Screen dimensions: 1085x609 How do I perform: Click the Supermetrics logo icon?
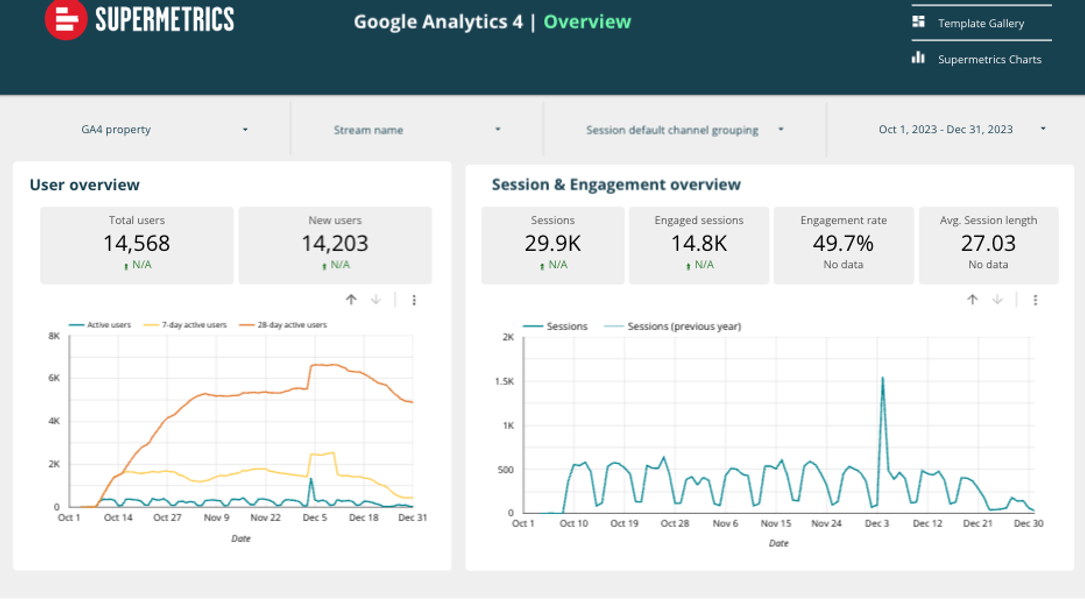pos(66,19)
